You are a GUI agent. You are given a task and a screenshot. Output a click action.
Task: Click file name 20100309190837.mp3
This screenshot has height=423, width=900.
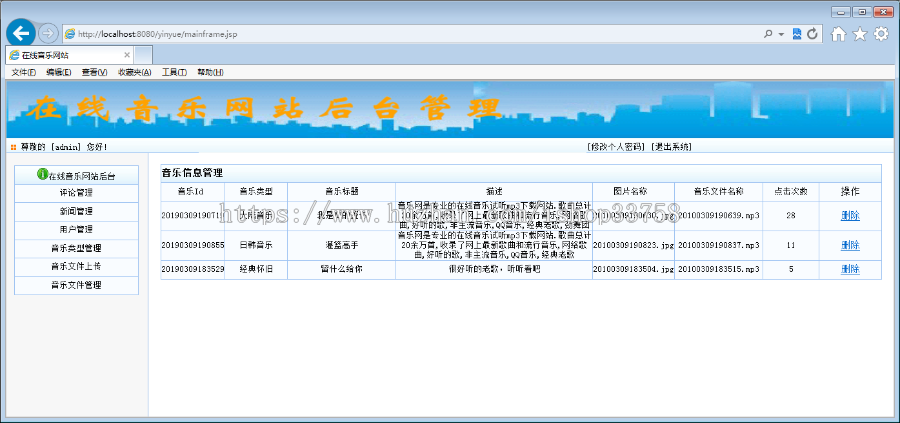719,245
